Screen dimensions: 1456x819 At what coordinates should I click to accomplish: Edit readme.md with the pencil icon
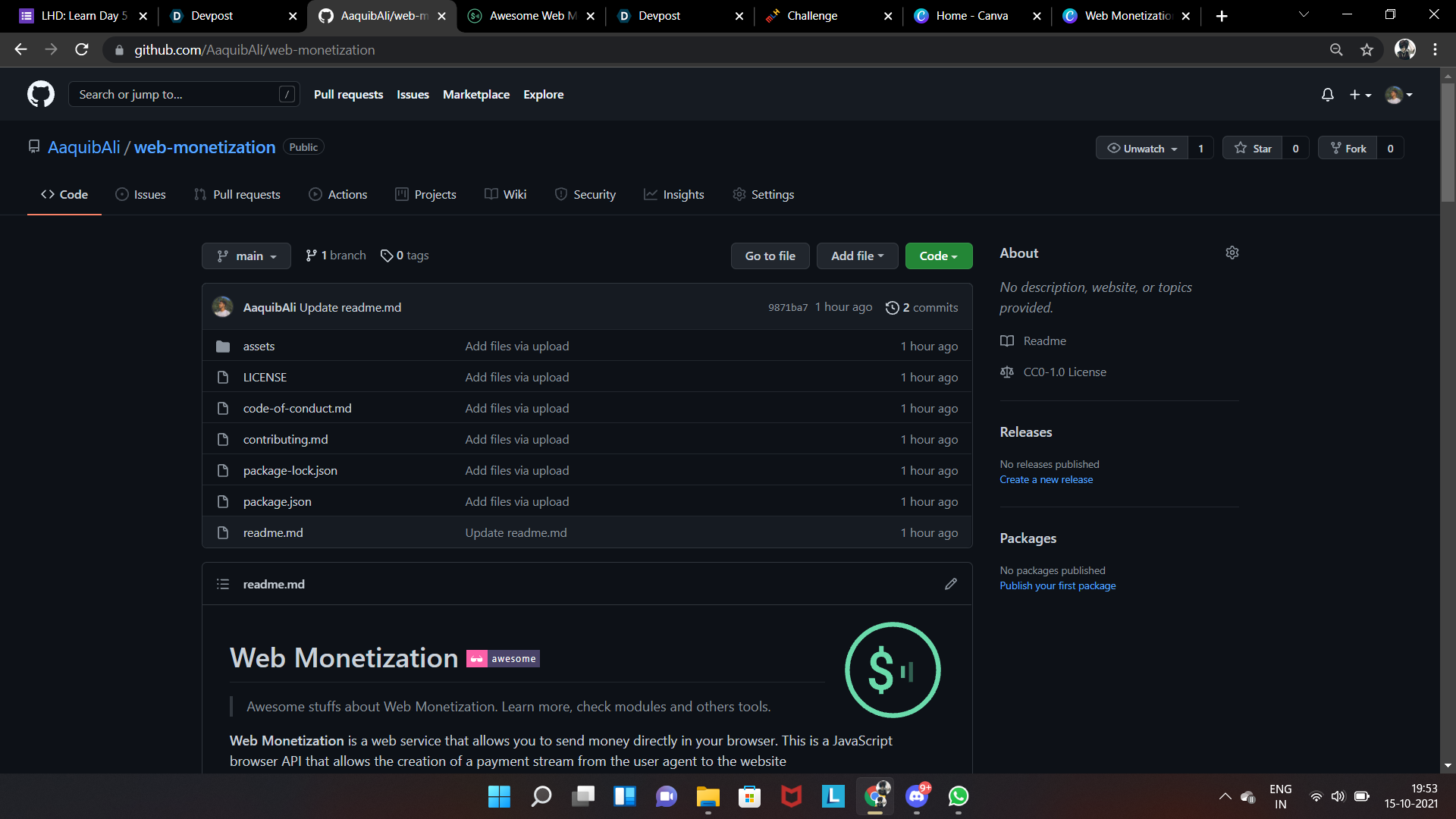tap(951, 584)
